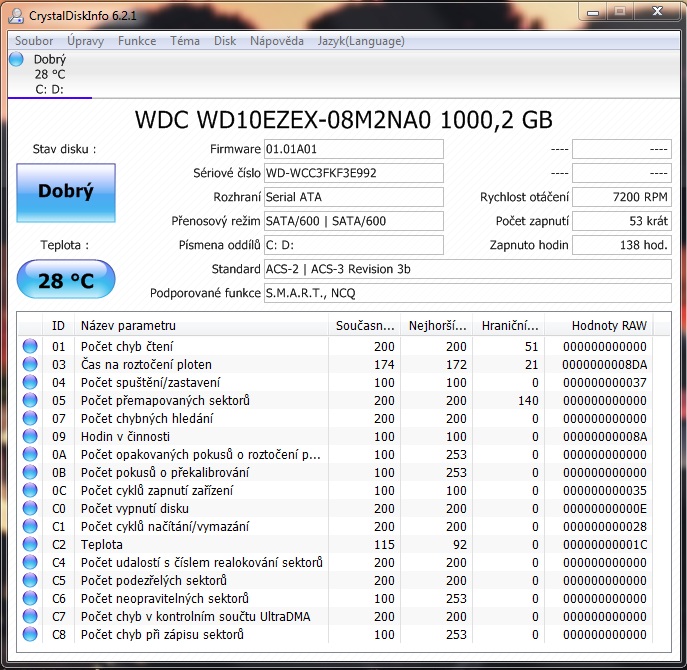Click the Podporované funkce field S.M.A.R.T., NCQ
687x670 pixels.
(x=467, y=293)
